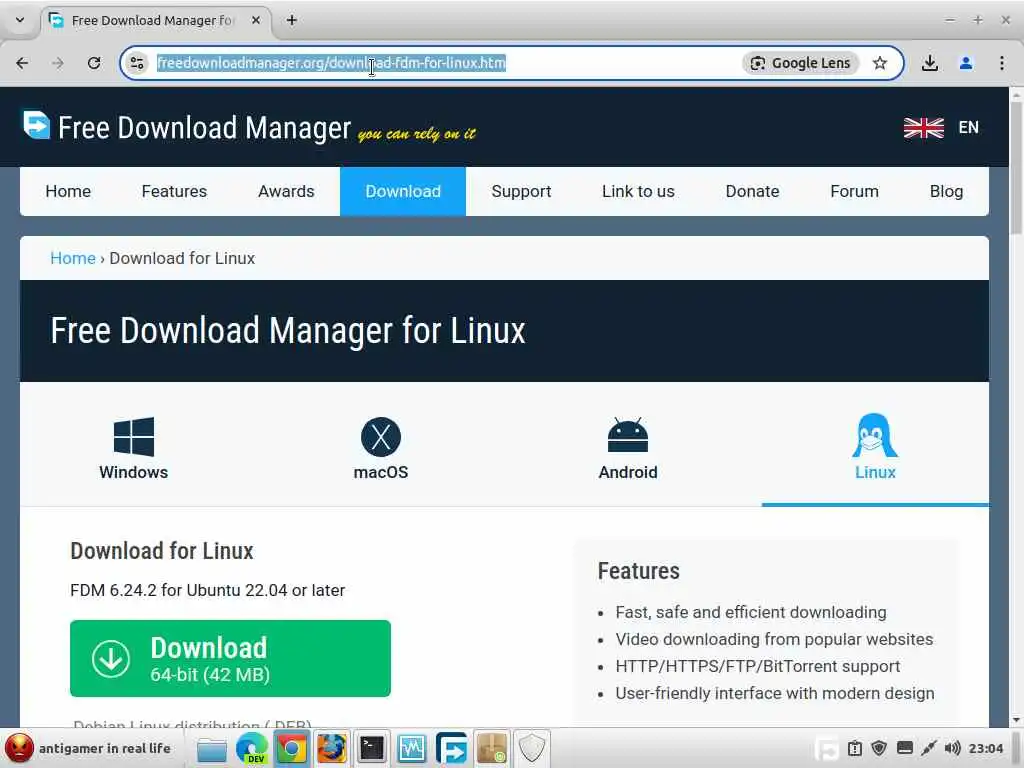This screenshot has width=1024, height=768.
Task: Click the Free Download Manager logo icon
Action: [37, 125]
